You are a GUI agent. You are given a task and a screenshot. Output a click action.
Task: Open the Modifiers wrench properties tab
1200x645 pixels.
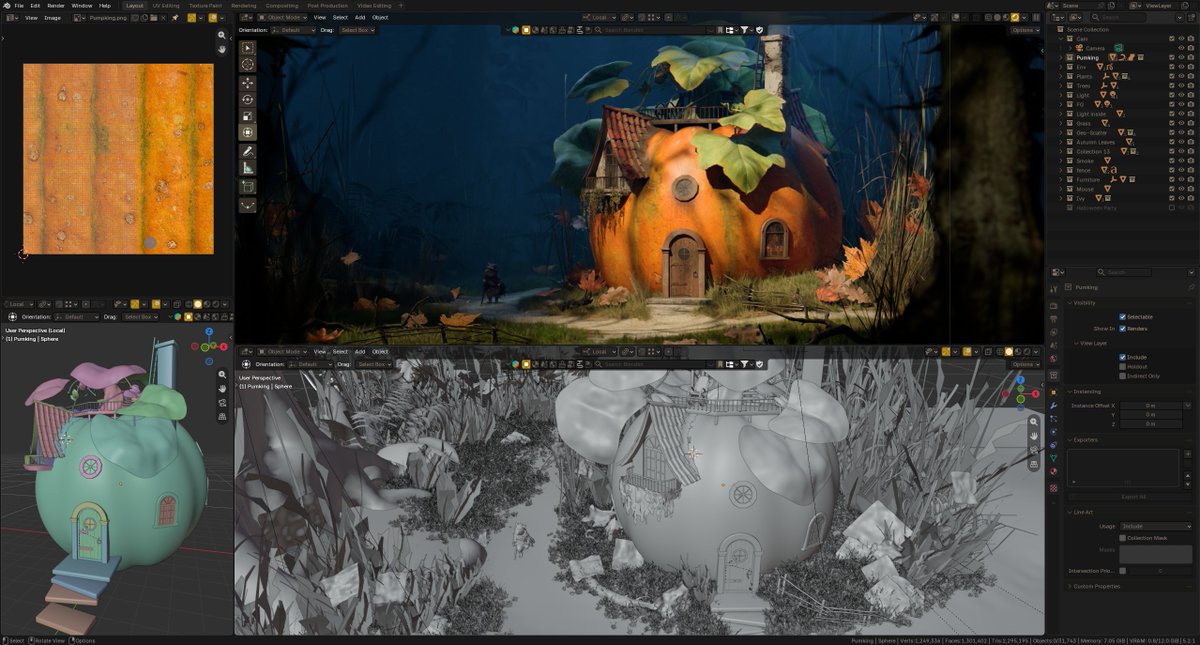click(x=1053, y=405)
